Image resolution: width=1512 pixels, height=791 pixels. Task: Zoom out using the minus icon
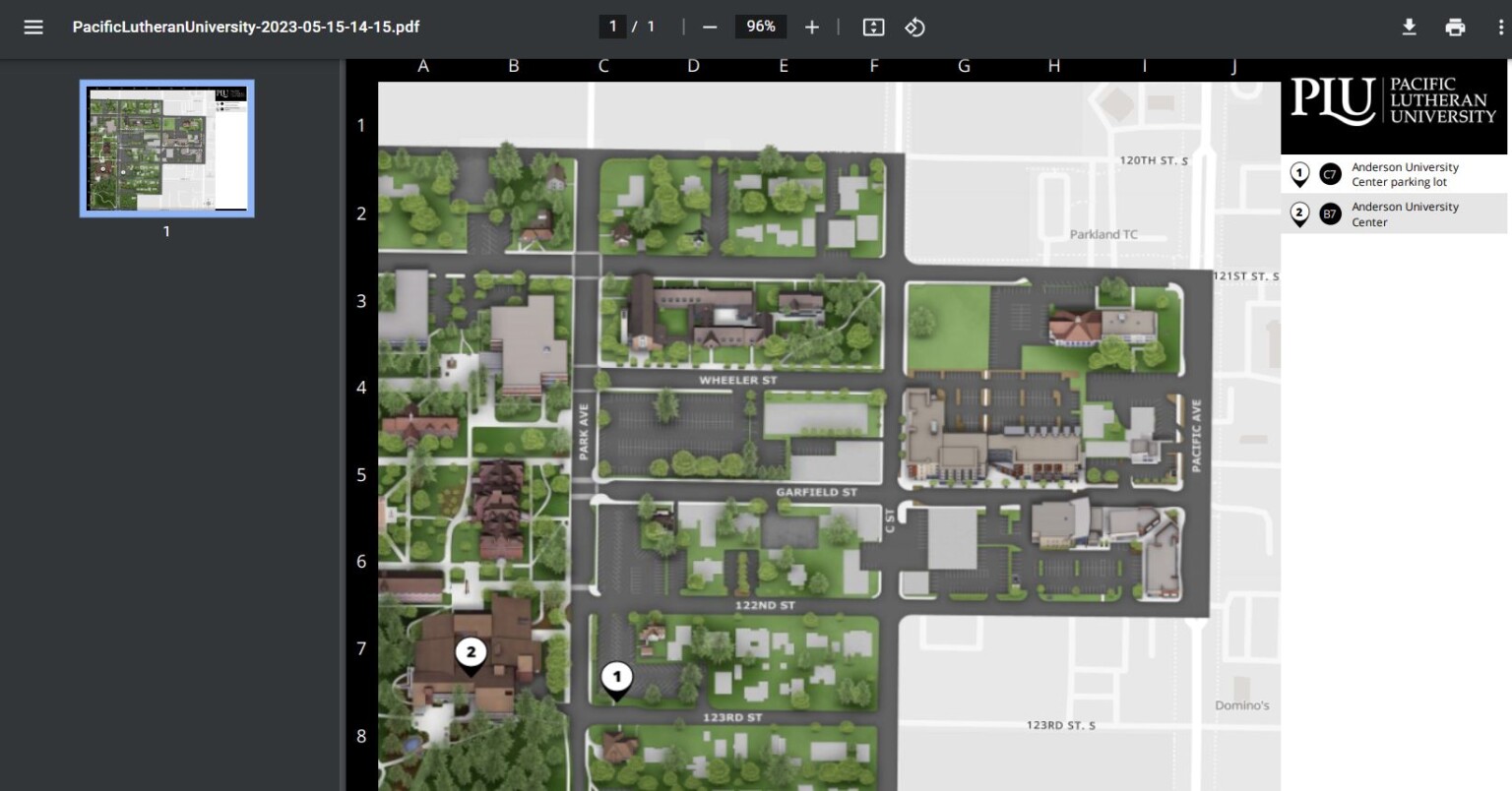coord(709,27)
